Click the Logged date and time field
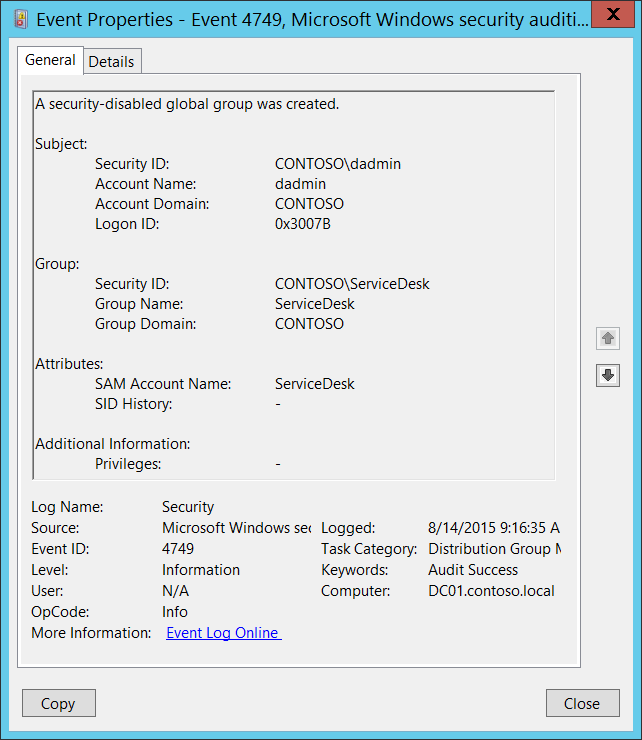Screen dimensions: 642x740 [493, 528]
